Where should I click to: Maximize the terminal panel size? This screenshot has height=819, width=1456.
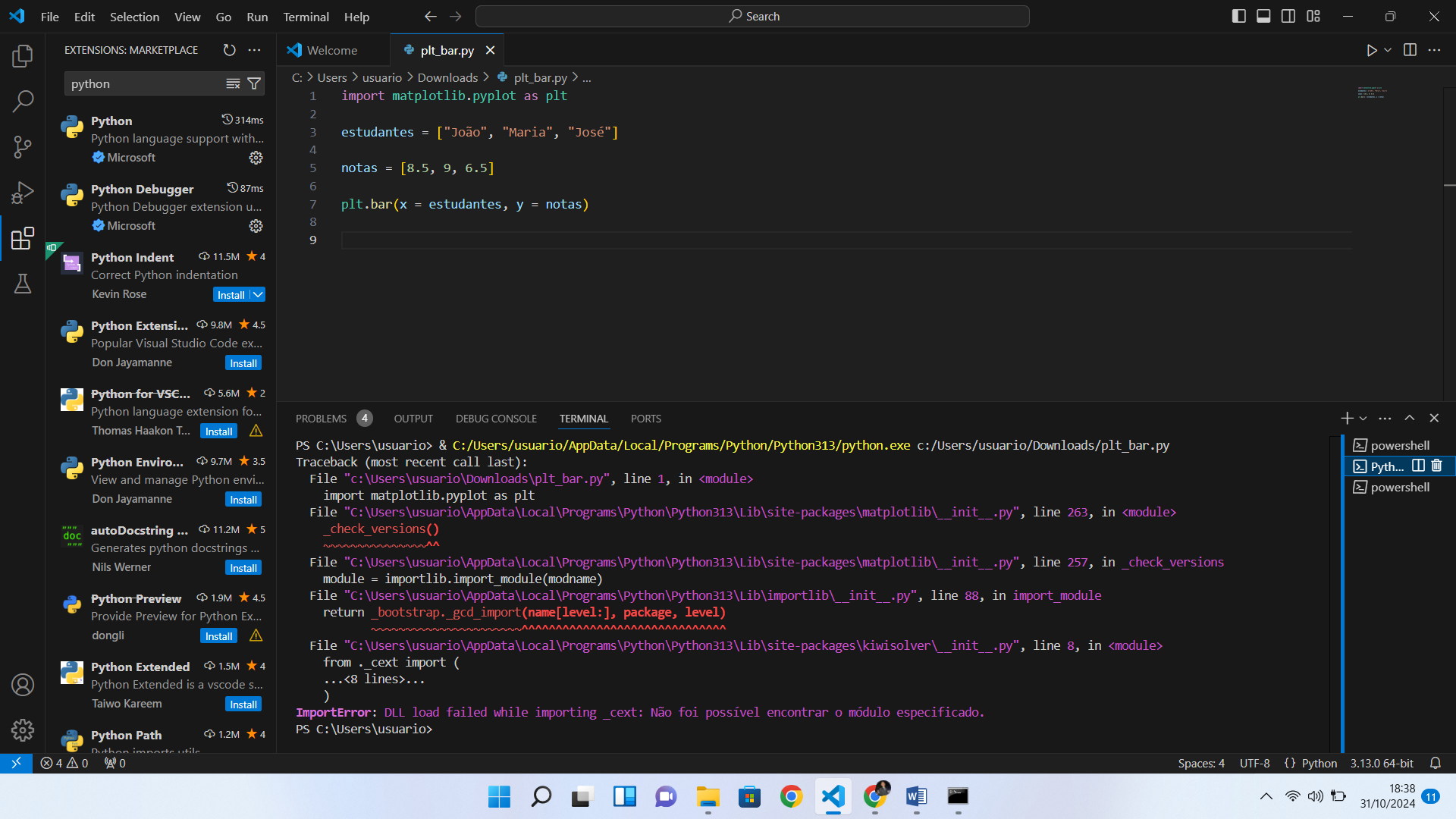pyautogui.click(x=1410, y=419)
